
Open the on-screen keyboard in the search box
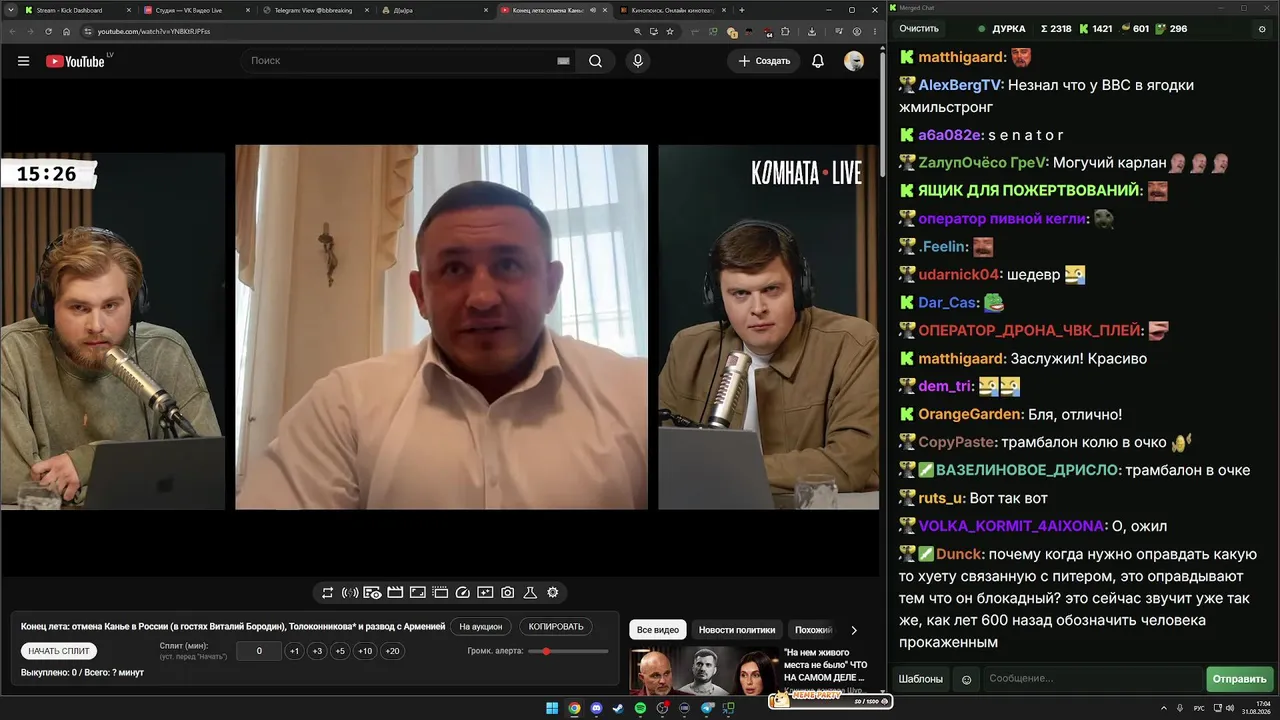pos(563,61)
